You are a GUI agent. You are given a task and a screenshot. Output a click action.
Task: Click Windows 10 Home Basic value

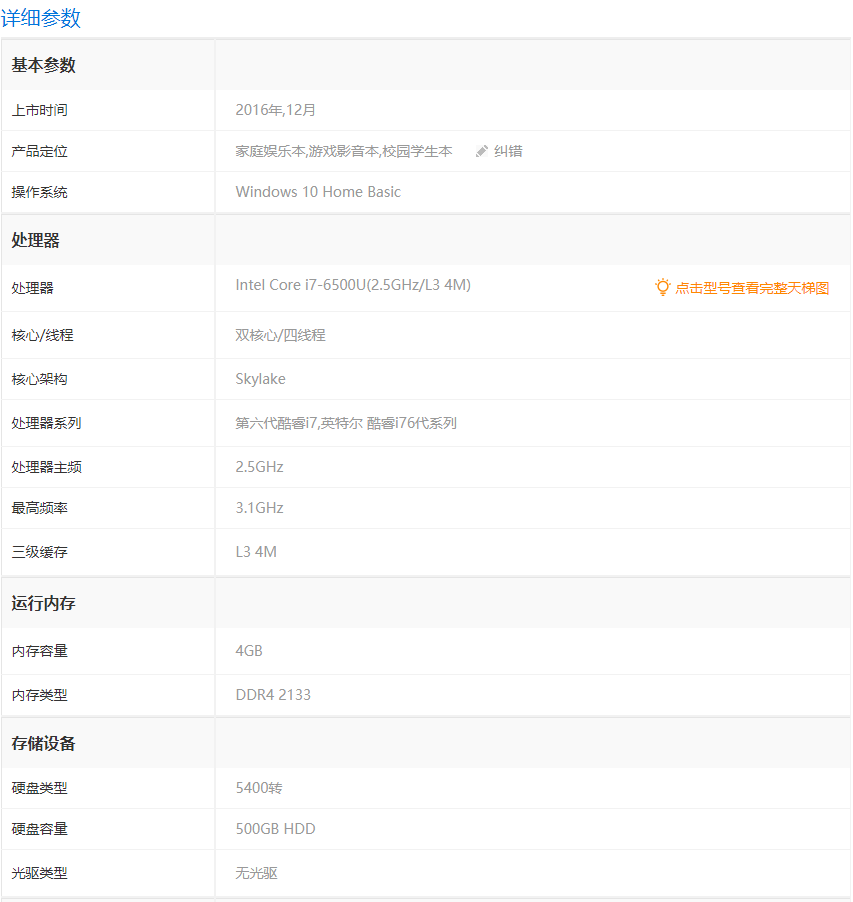[318, 192]
